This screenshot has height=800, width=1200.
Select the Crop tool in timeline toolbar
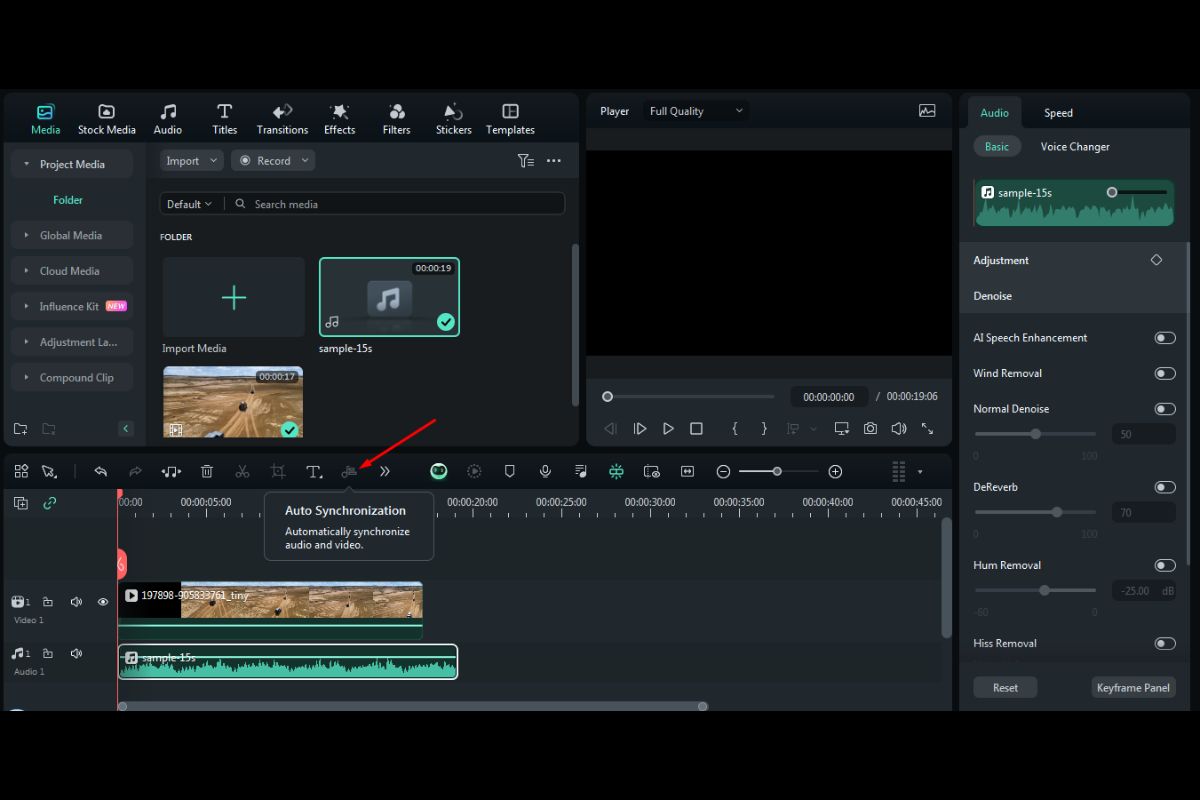[278, 472]
